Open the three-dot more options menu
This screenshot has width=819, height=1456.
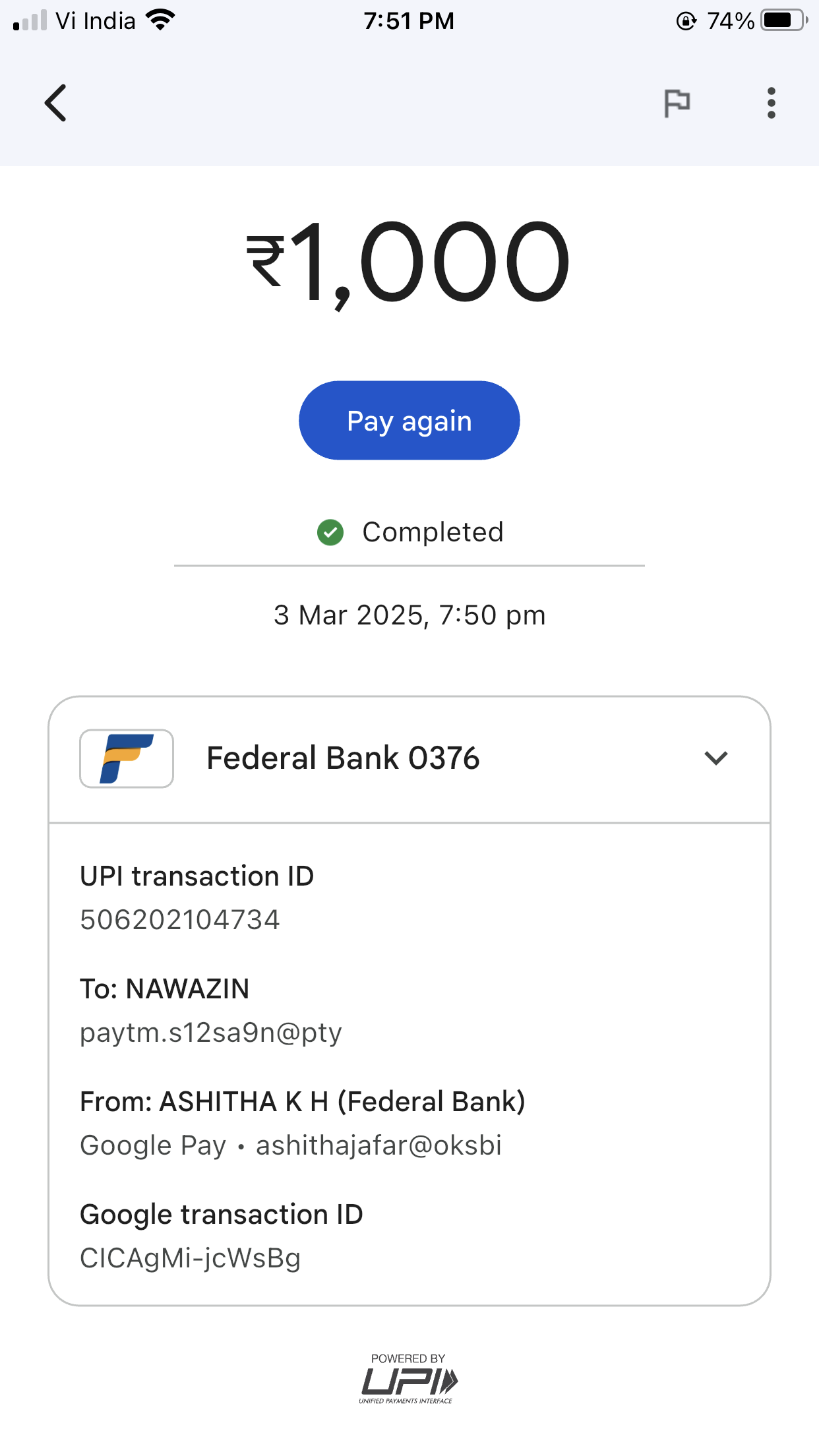(771, 103)
